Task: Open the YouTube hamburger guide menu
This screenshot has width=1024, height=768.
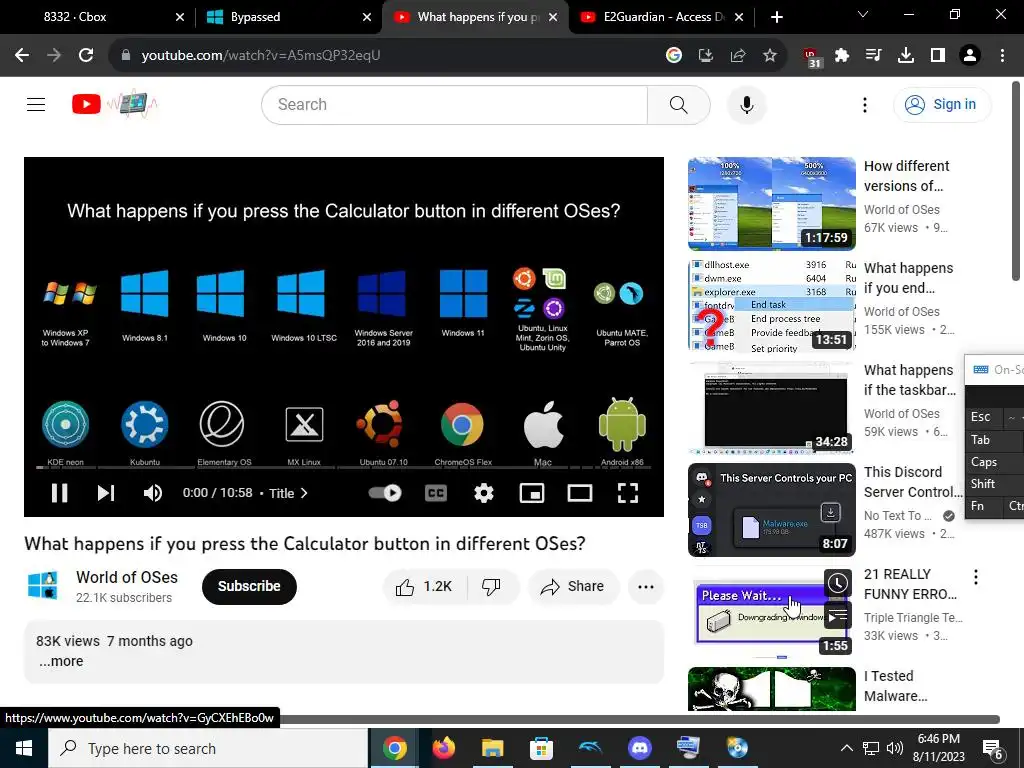Action: click(x=36, y=104)
